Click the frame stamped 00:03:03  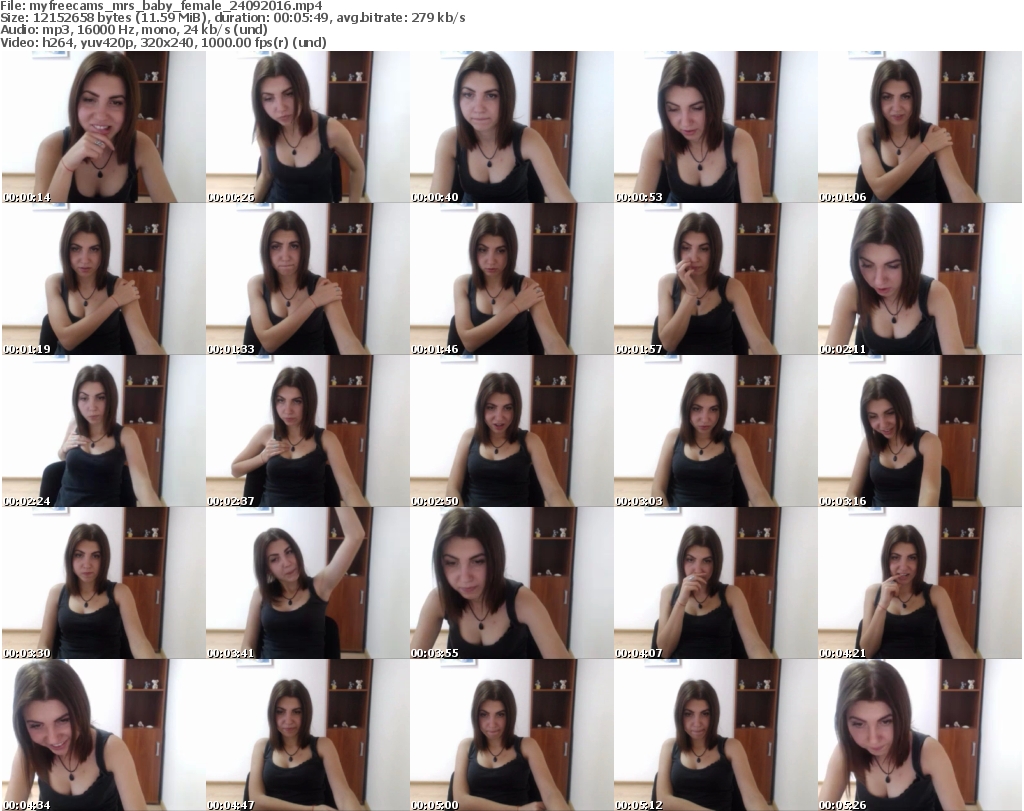tap(715, 432)
